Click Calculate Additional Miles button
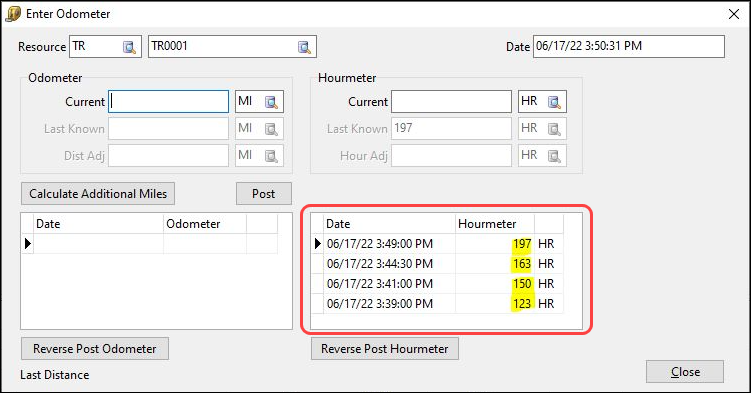The width and height of the screenshot is (751, 393). (x=98, y=194)
